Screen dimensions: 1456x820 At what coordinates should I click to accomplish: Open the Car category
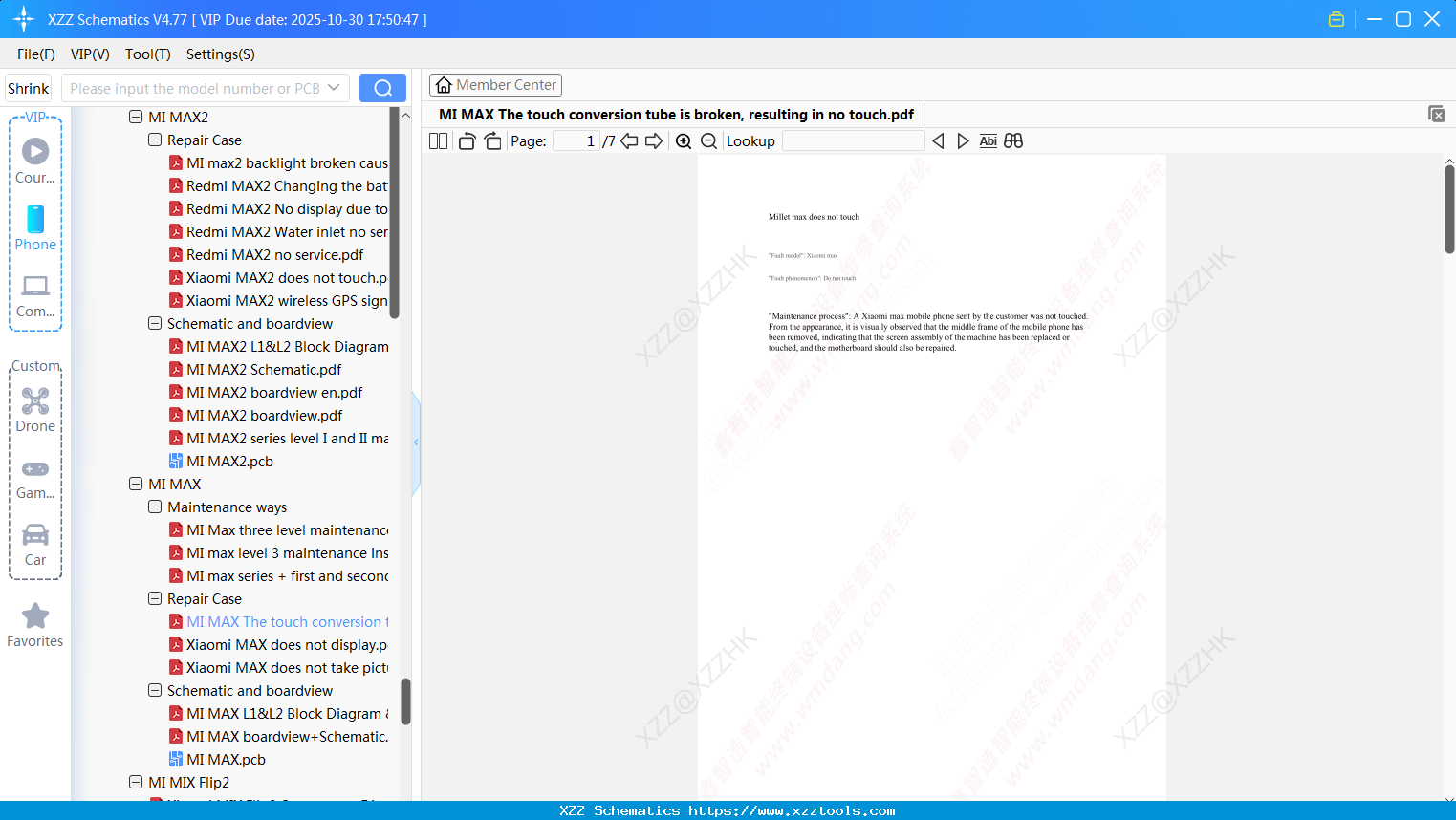click(x=35, y=545)
